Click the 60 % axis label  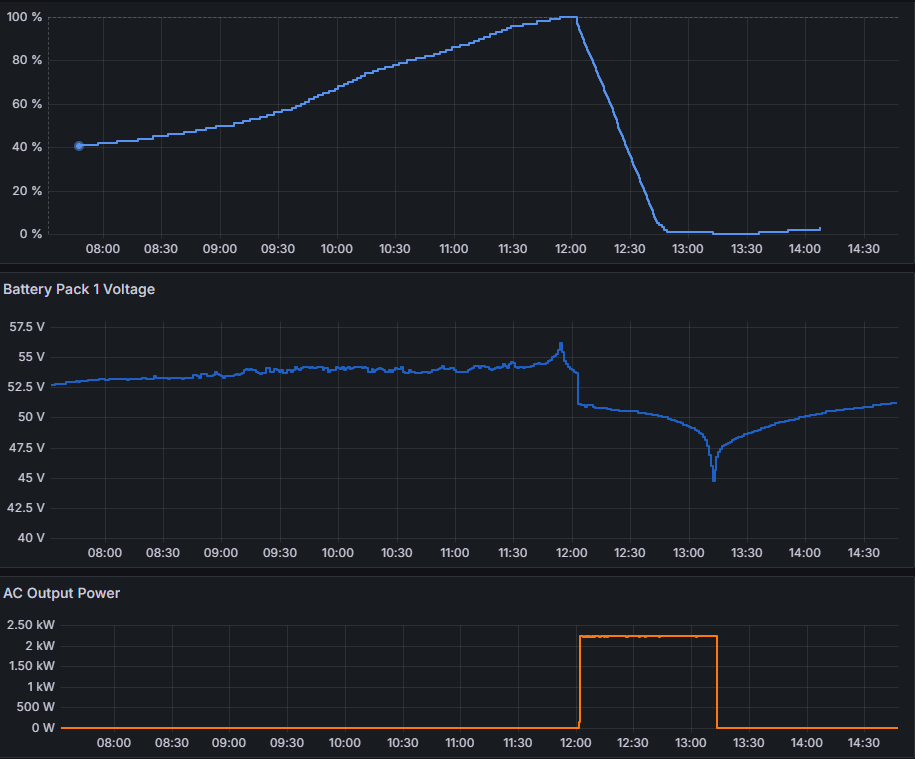(27, 104)
